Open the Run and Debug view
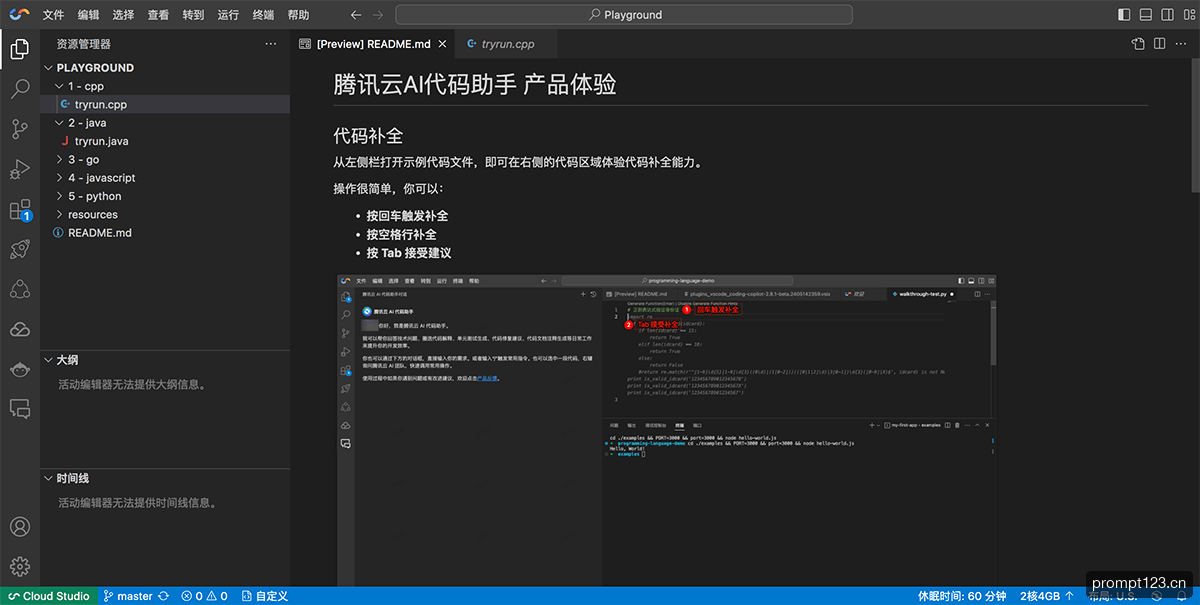This screenshot has width=1200, height=605. (20, 169)
